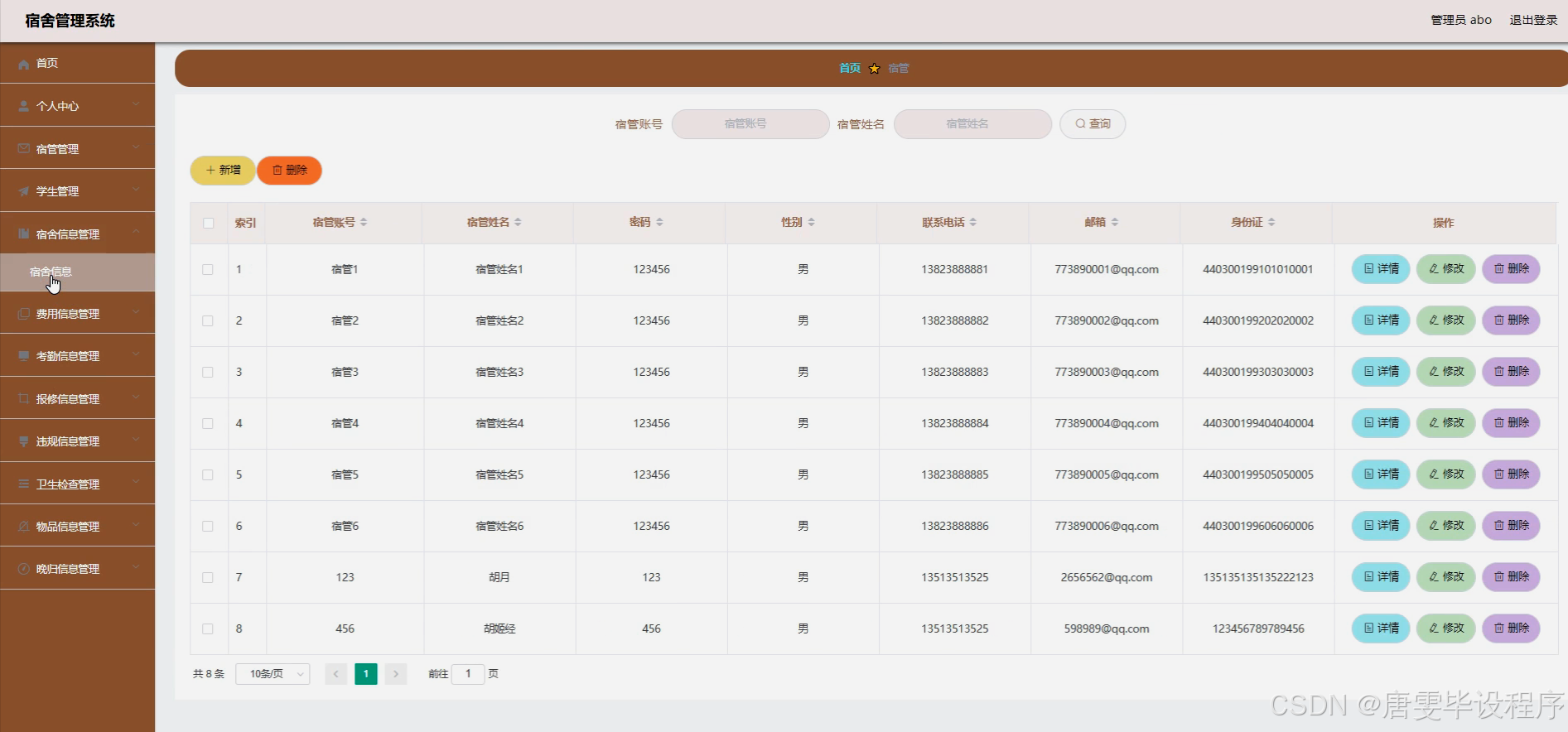Image resolution: width=1568 pixels, height=732 pixels.
Task: Click 首页 link in the breadcrumb
Action: (x=850, y=68)
